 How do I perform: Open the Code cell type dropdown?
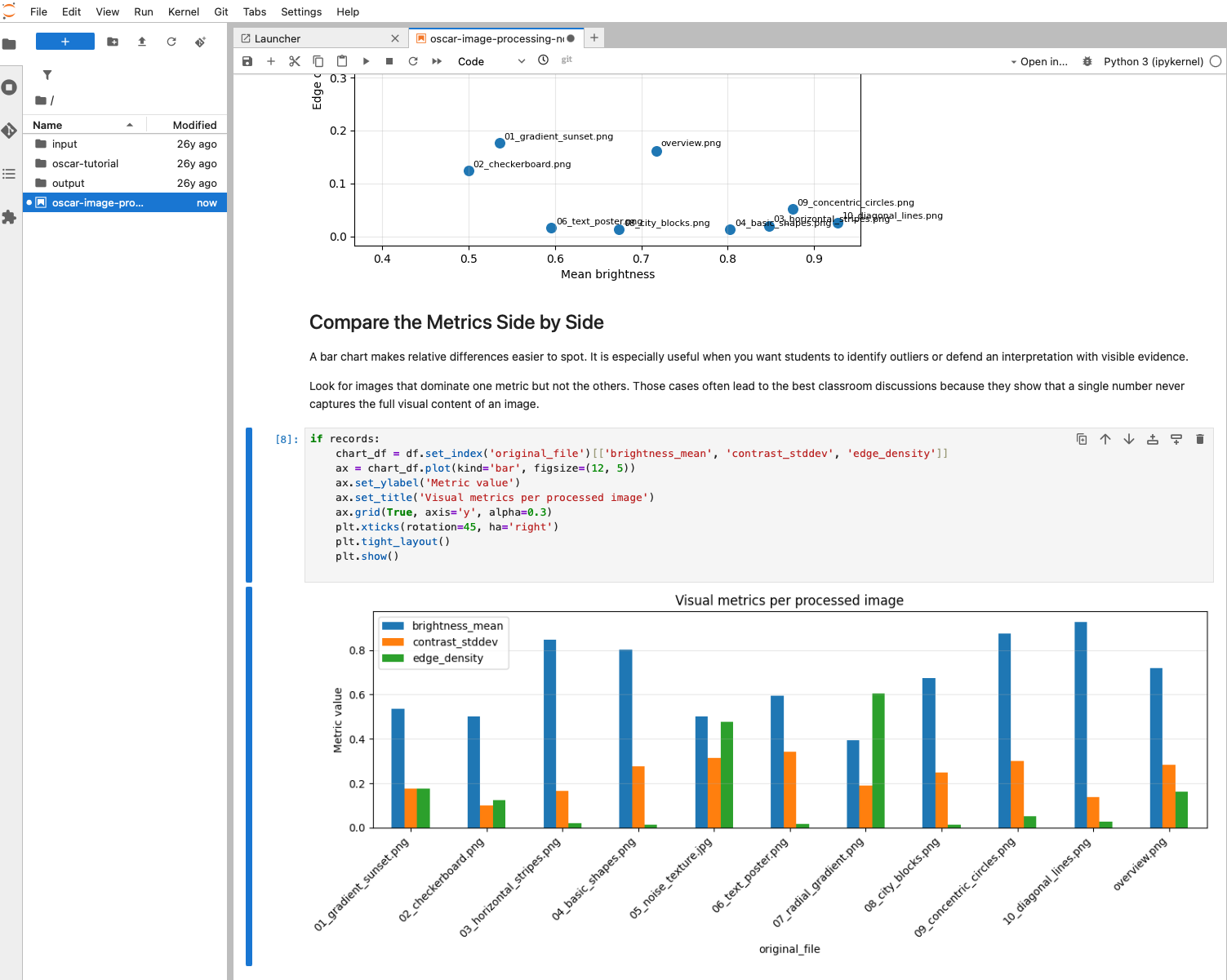490,60
